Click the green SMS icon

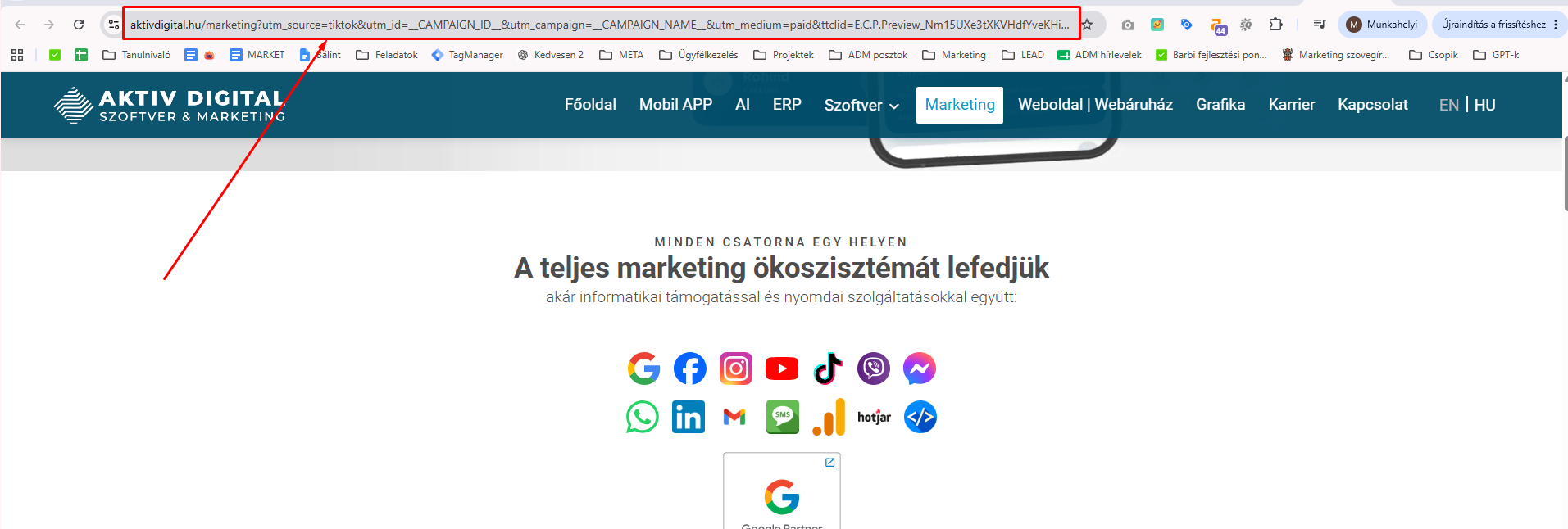[x=783, y=417]
